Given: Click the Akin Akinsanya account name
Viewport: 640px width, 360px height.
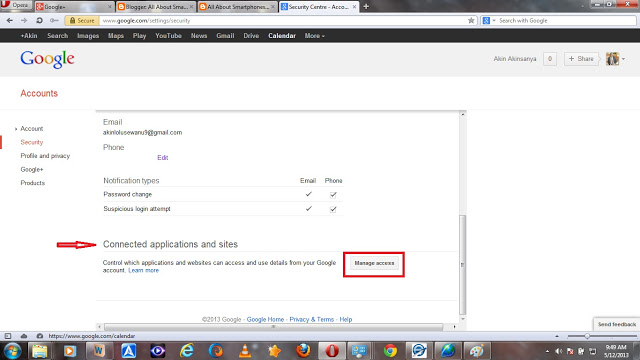Looking at the screenshot, I should [x=515, y=59].
